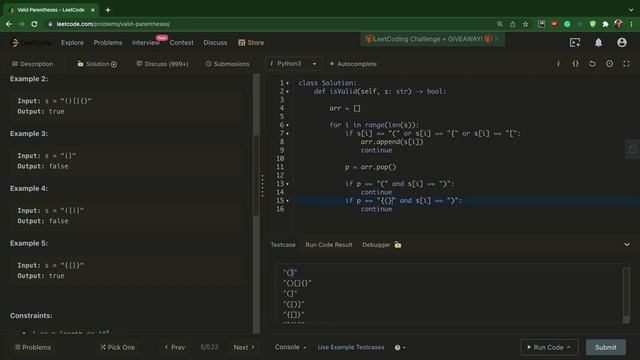640x360 pixels.
Task: Click the Debugger lock icon
Action: point(398,244)
